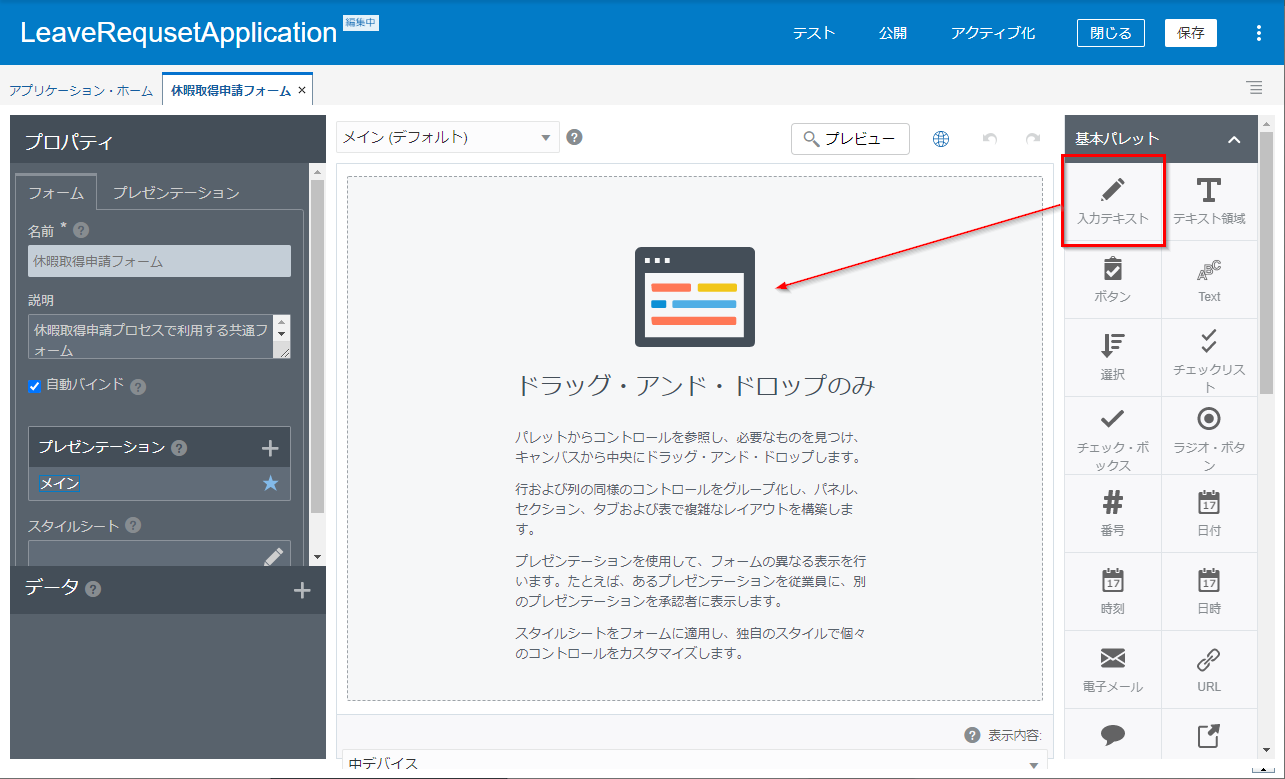Screen dimensions: 1285x779
Task: Choose the 電子メール control icon
Action: (1112, 669)
